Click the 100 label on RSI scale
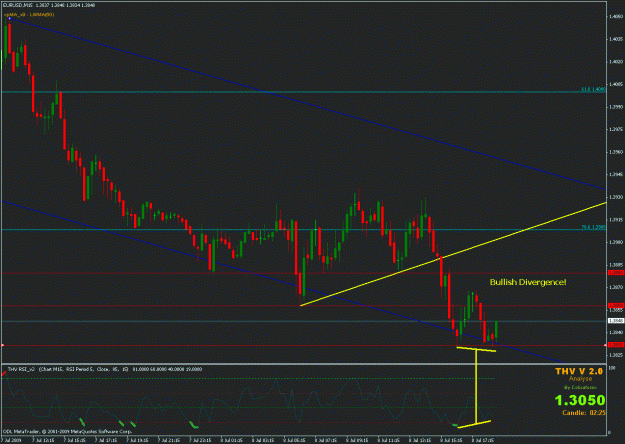The height and width of the screenshot is (444, 625). pyautogui.click(x=612, y=367)
